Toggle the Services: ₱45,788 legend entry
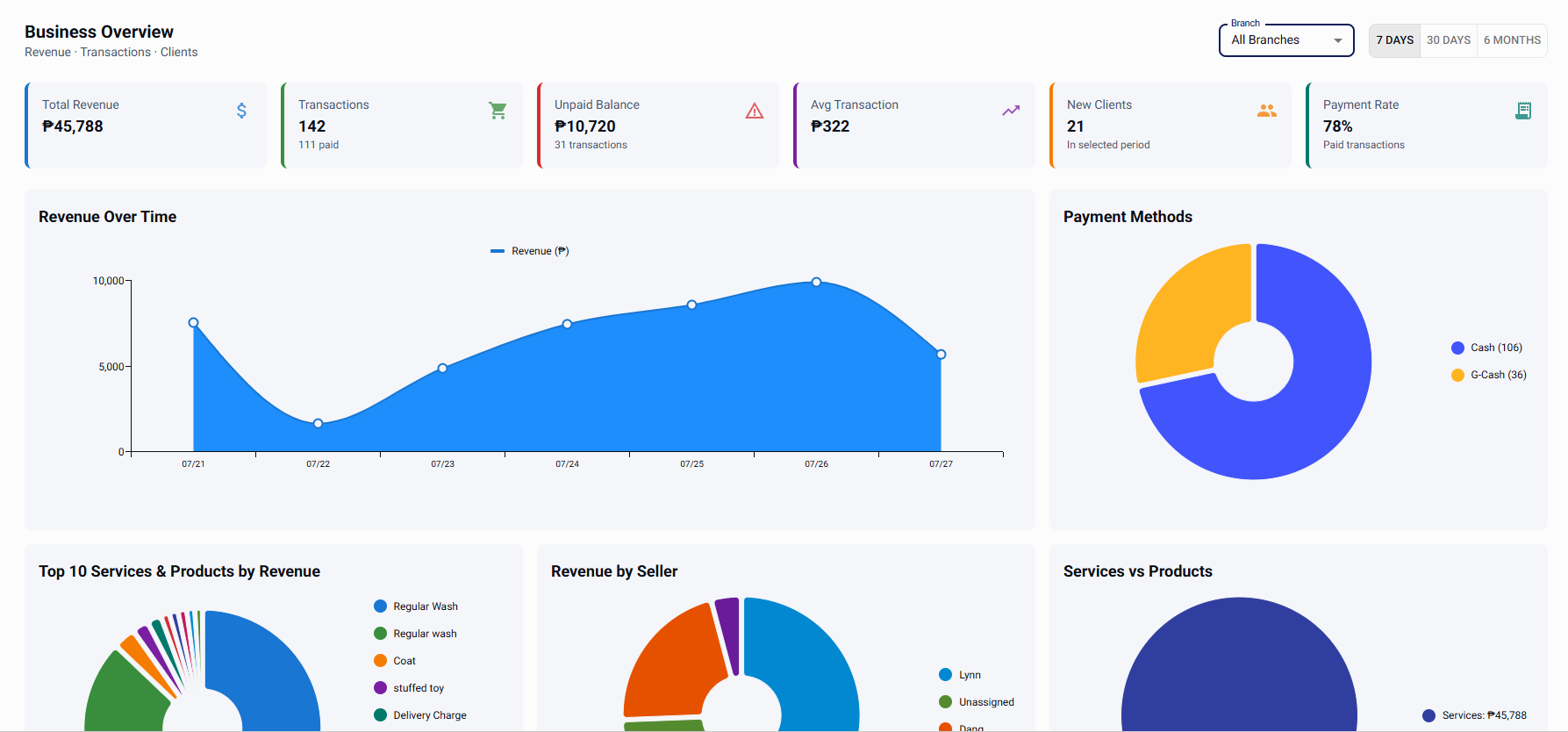The image size is (1568, 732). pos(1475,715)
